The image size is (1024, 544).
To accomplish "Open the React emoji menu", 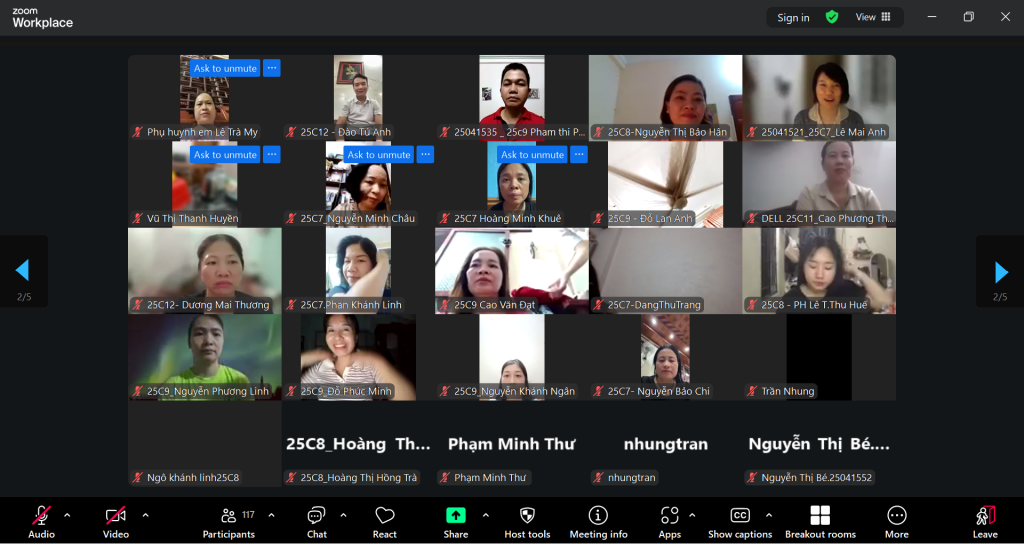I will tap(385, 520).
